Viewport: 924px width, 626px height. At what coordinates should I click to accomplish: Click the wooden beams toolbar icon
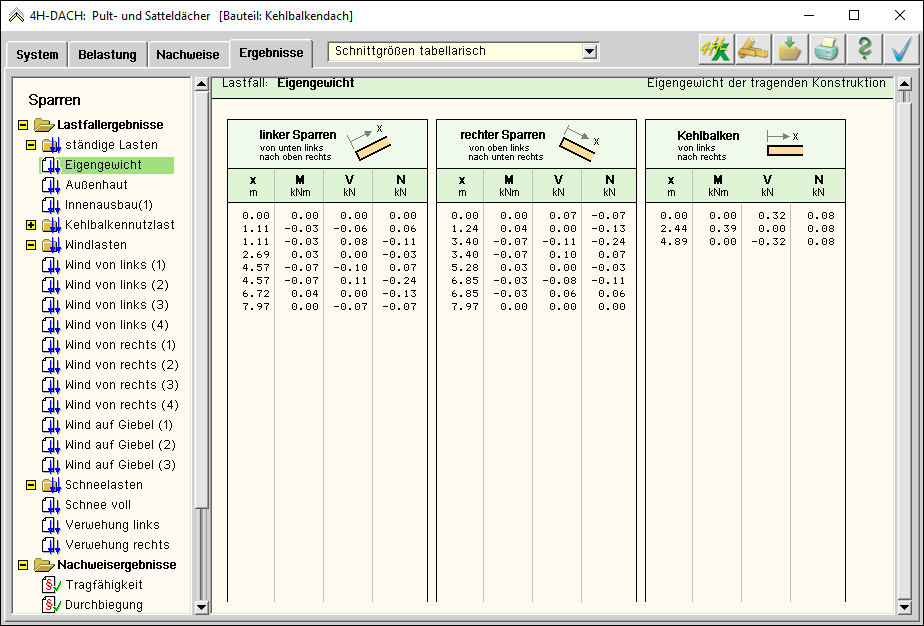pos(753,49)
